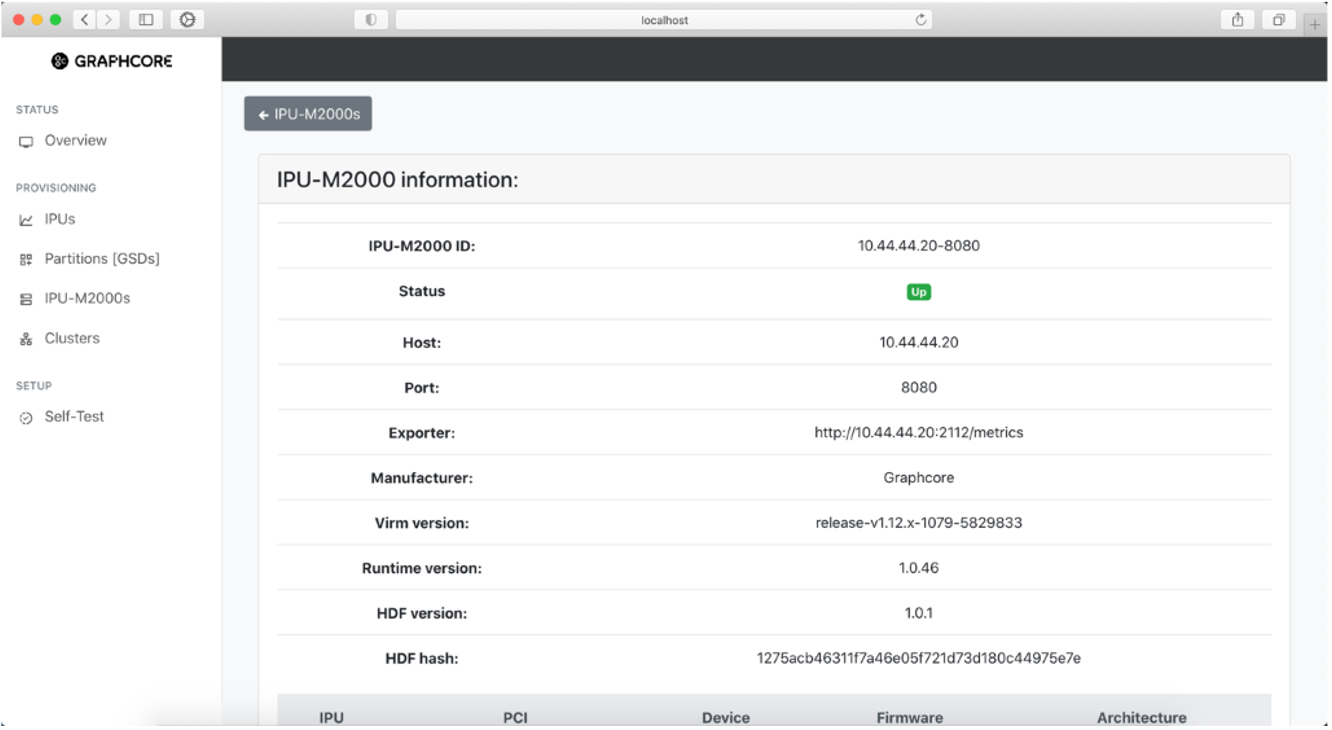
Task: Go back via the IPU-M2000s button
Action: [308, 114]
